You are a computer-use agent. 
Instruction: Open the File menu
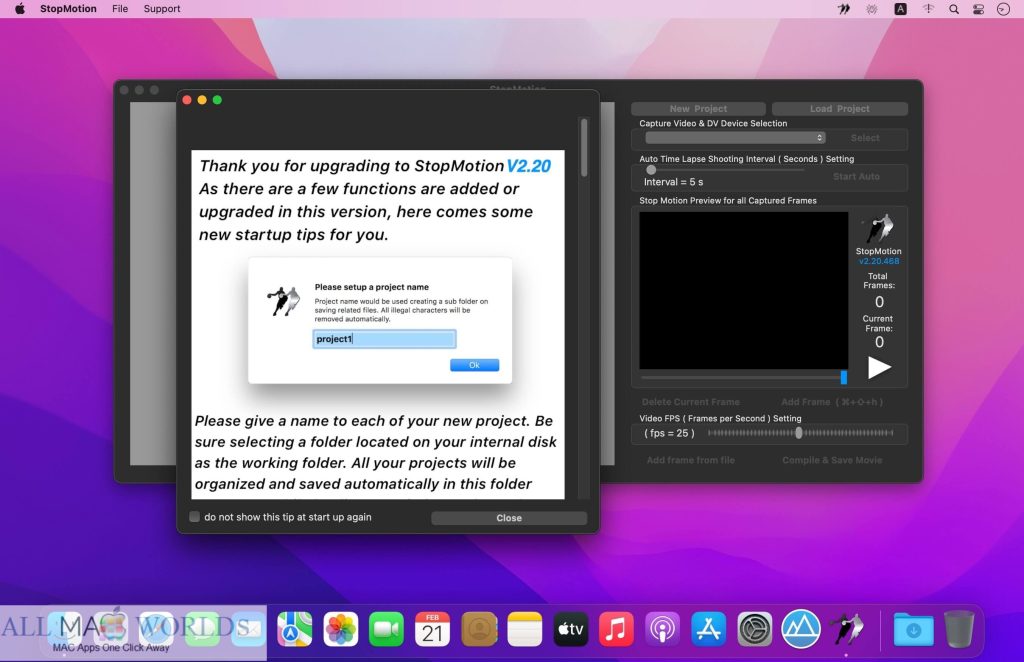coord(120,8)
